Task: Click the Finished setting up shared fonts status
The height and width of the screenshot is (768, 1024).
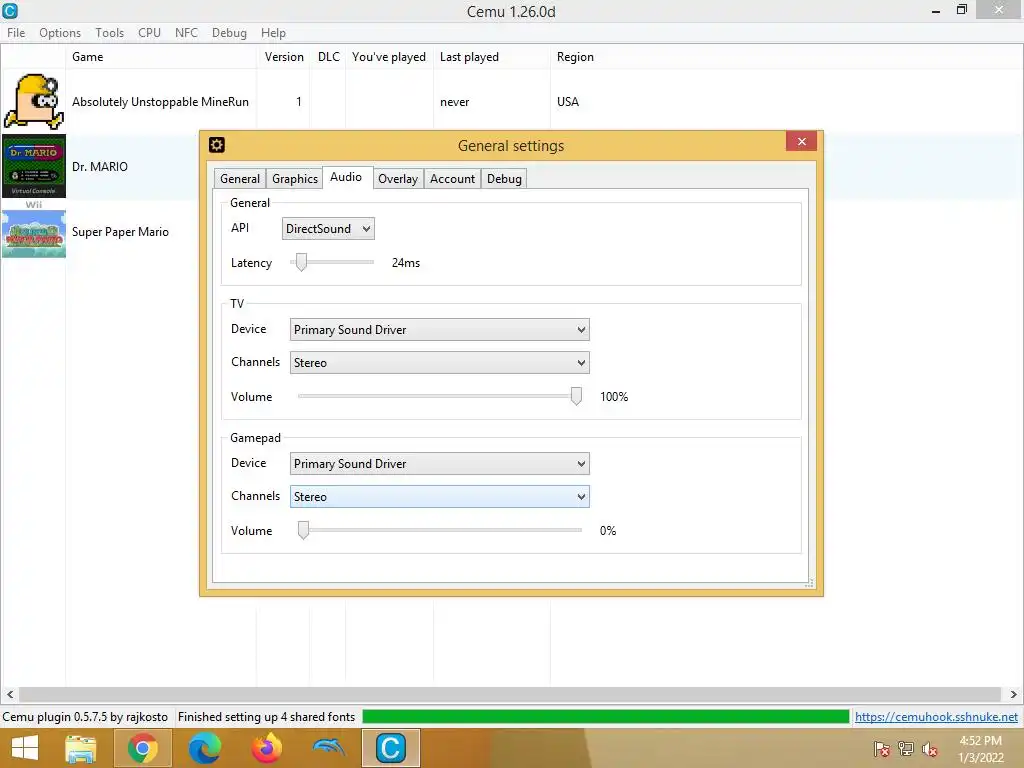Action: pos(266,717)
